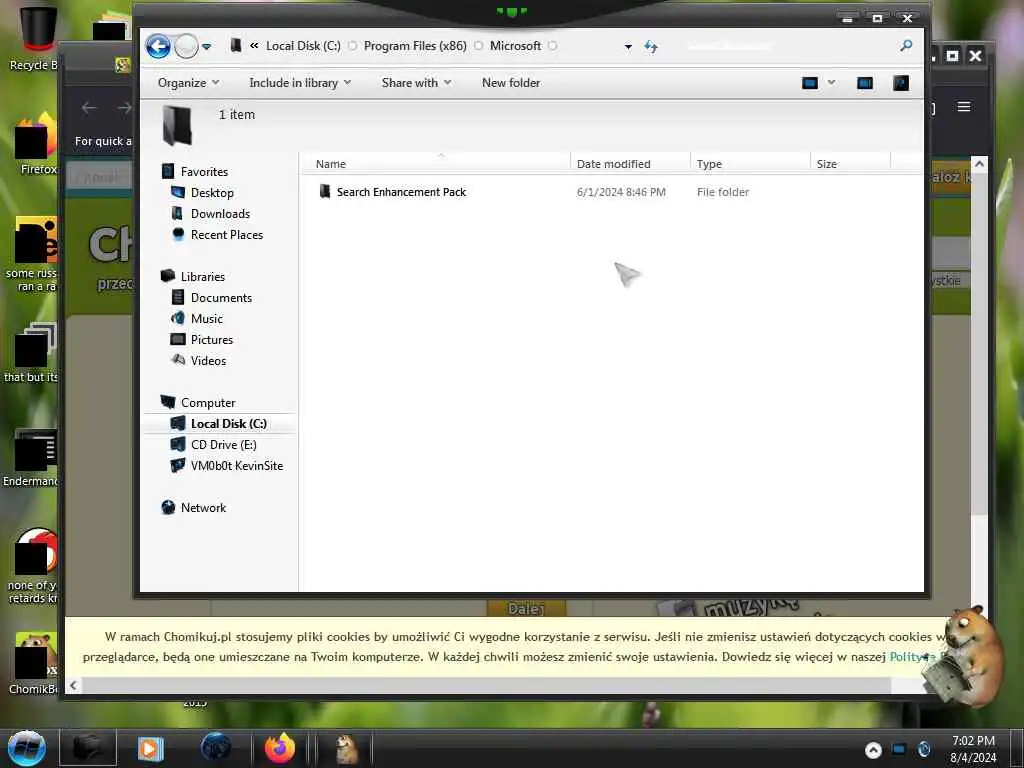
Task: Open Videos library
Action: (x=208, y=360)
